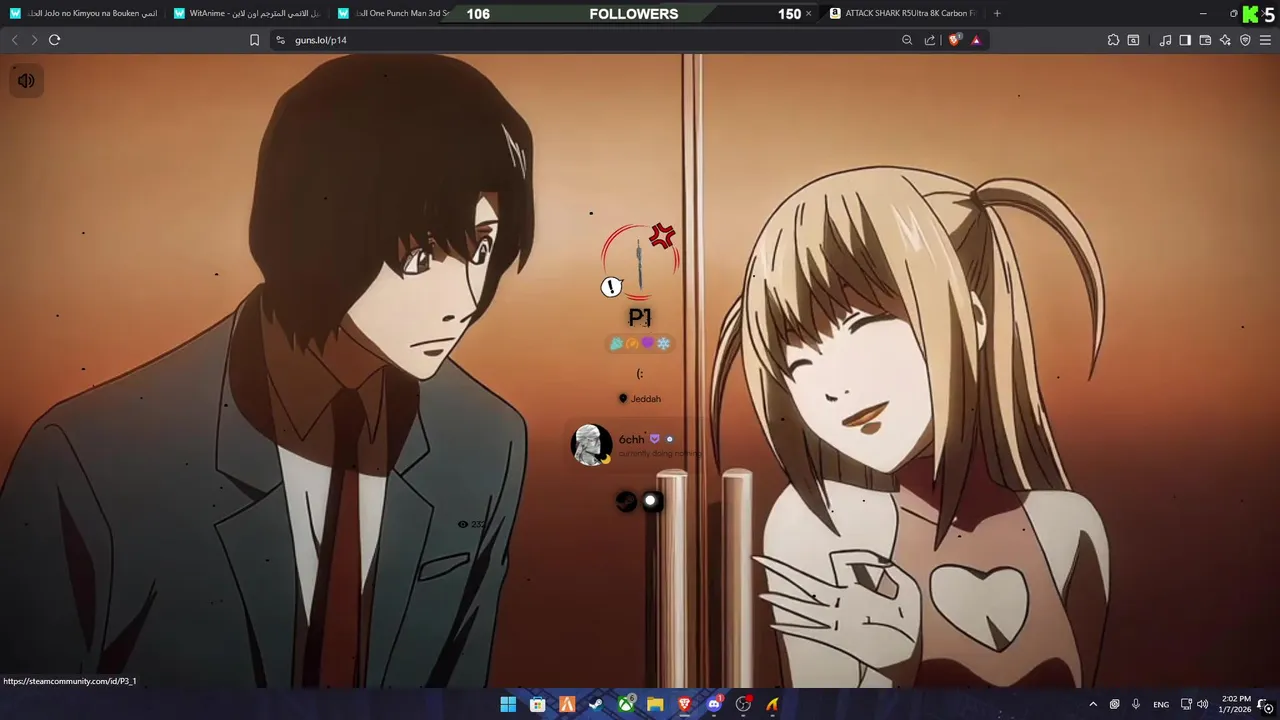The width and height of the screenshot is (1280, 720).
Task: Switch input language with ENG indicator
Action: pos(1161,704)
